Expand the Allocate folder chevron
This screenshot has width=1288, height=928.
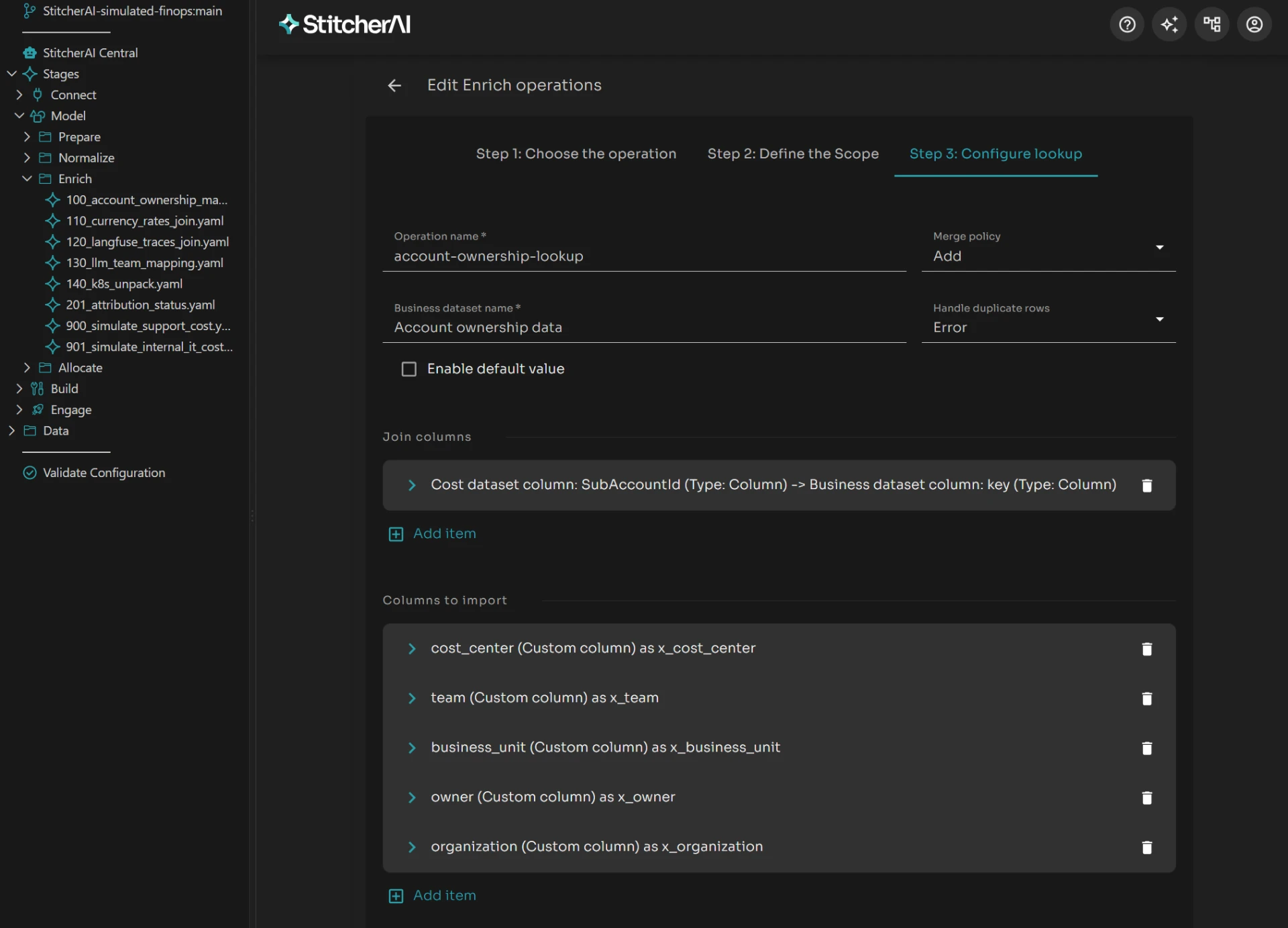27,368
